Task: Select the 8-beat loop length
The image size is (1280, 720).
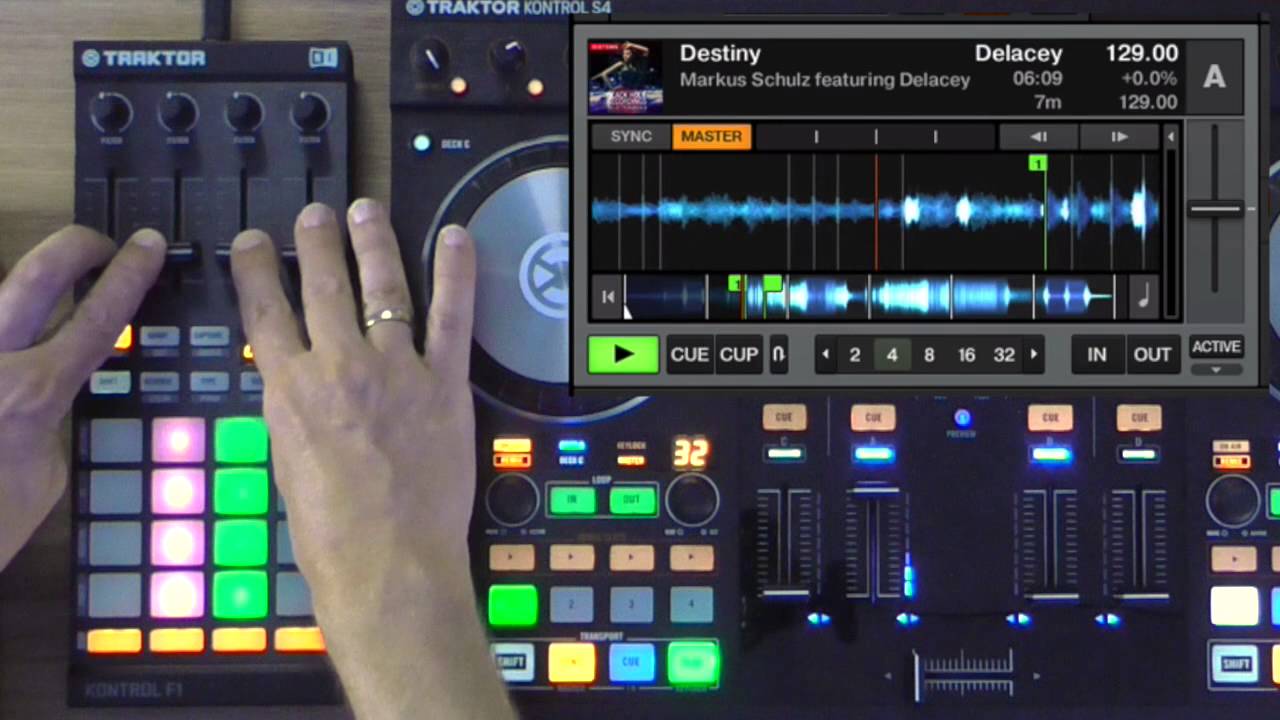Action: tap(928, 354)
